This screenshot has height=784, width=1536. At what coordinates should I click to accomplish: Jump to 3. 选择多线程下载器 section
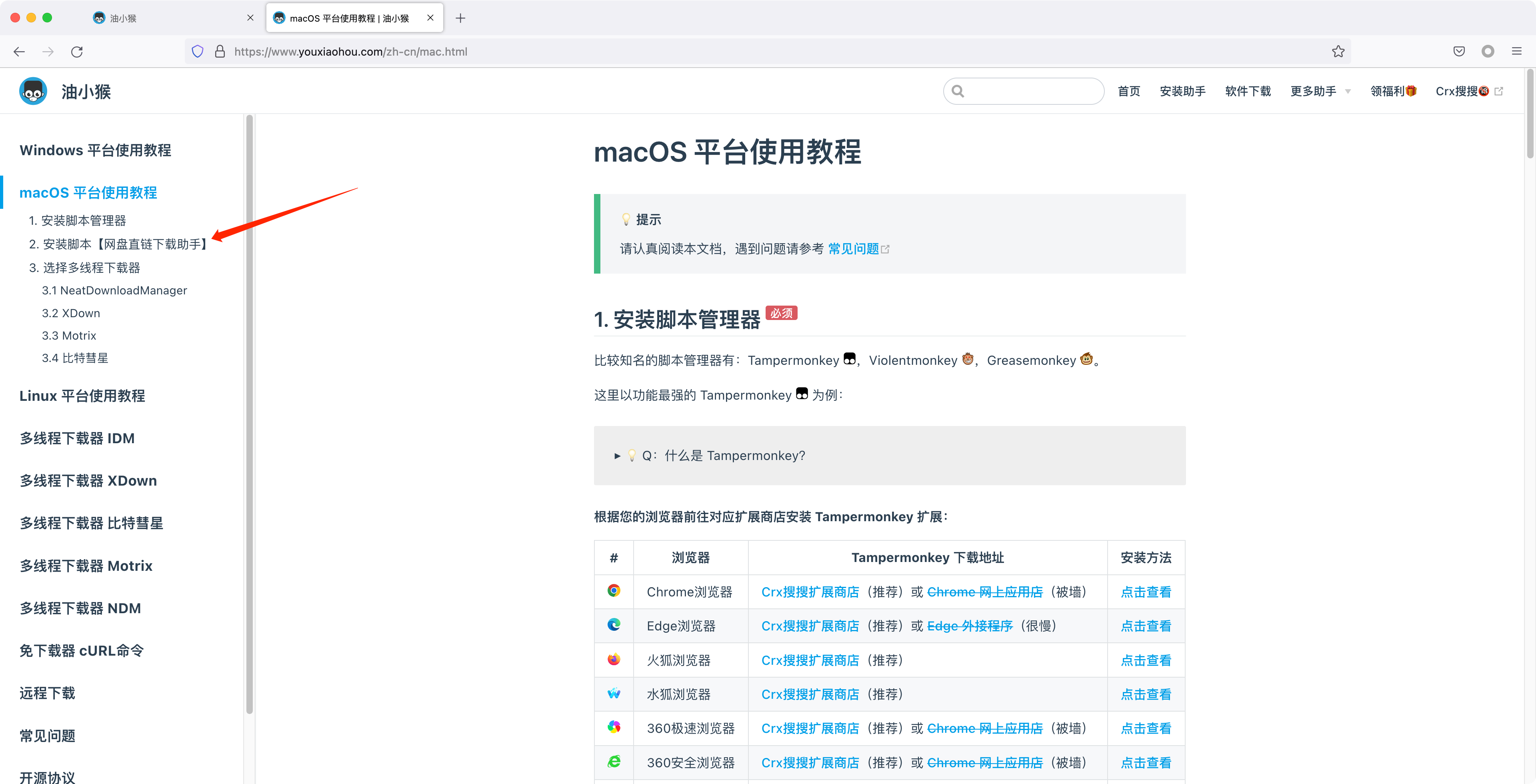(85, 268)
